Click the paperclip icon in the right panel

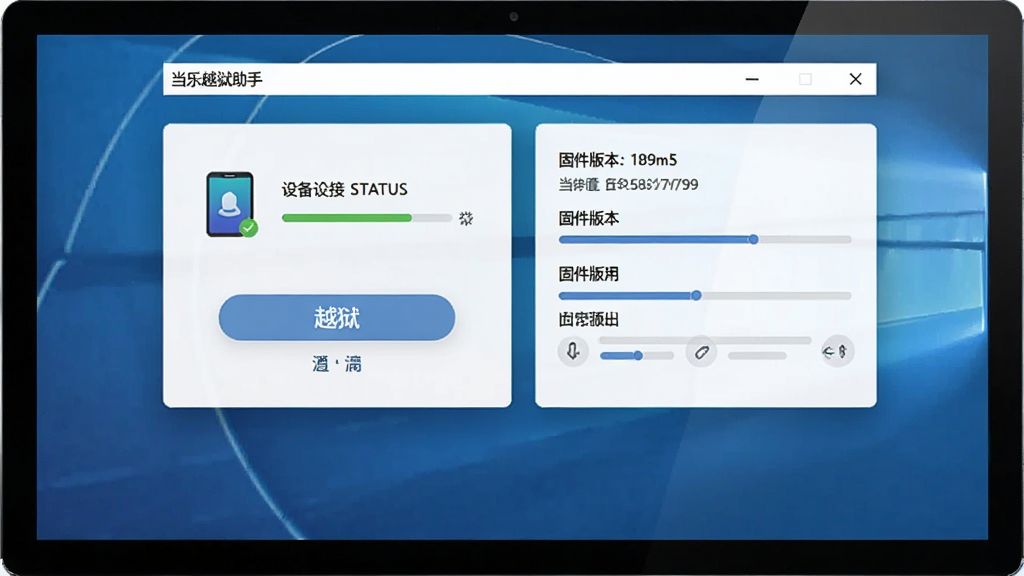(701, 352)
